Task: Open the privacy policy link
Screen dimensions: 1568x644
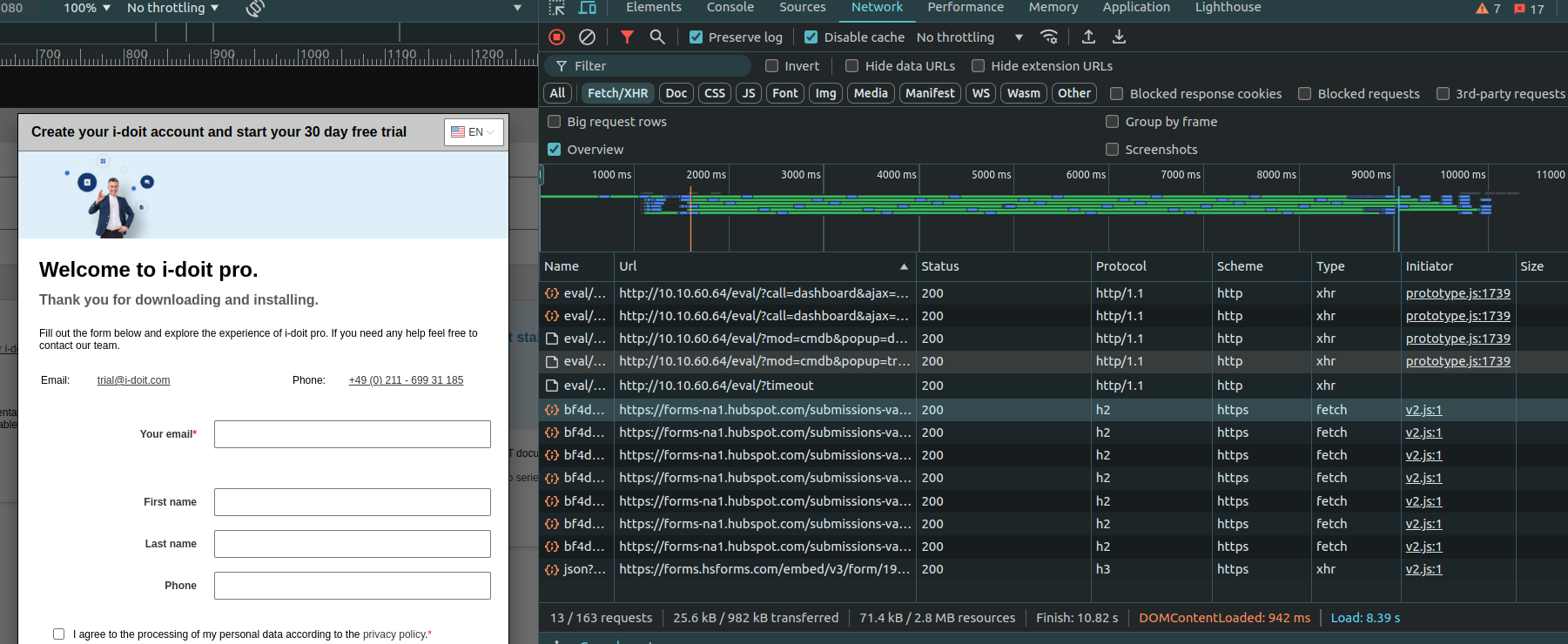Action: click(394, 634)
